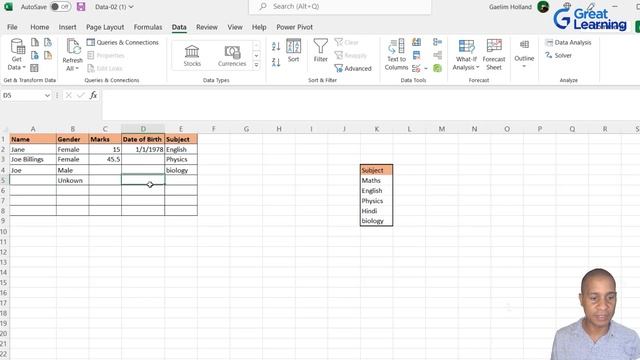Switch to the Formulas tab
Screen dimensions: 640x360
148,27
